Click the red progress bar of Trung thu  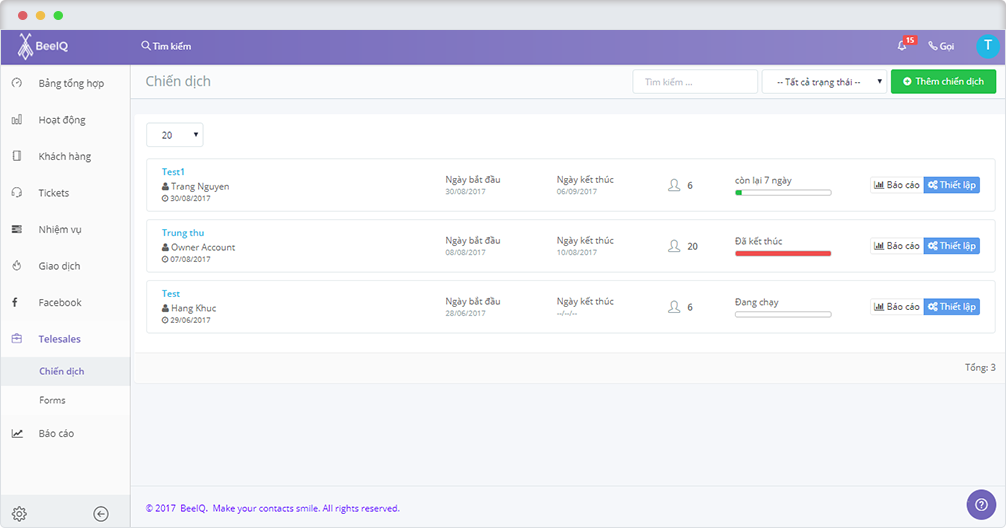coord(783,254)
